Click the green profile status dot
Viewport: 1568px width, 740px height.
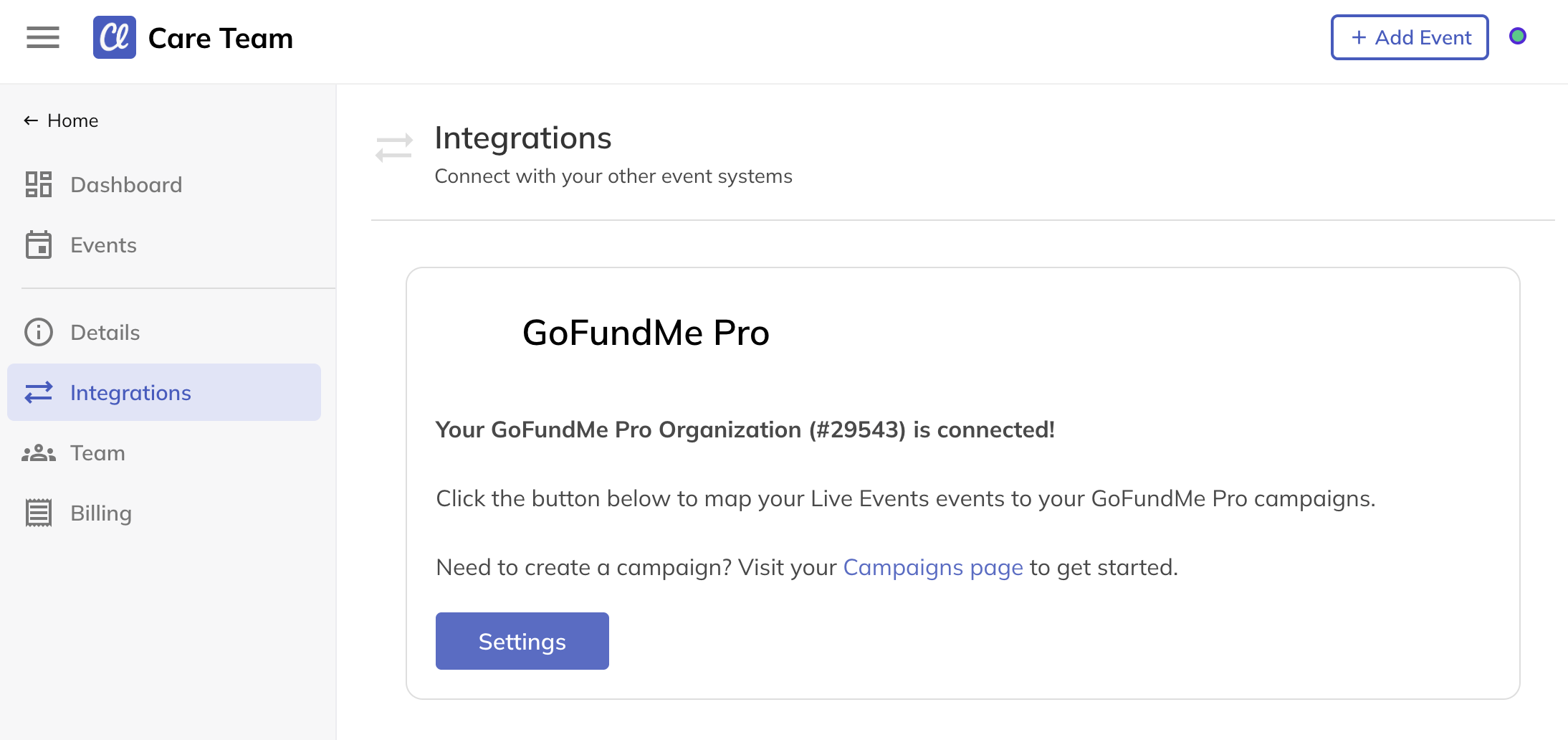1518,36
